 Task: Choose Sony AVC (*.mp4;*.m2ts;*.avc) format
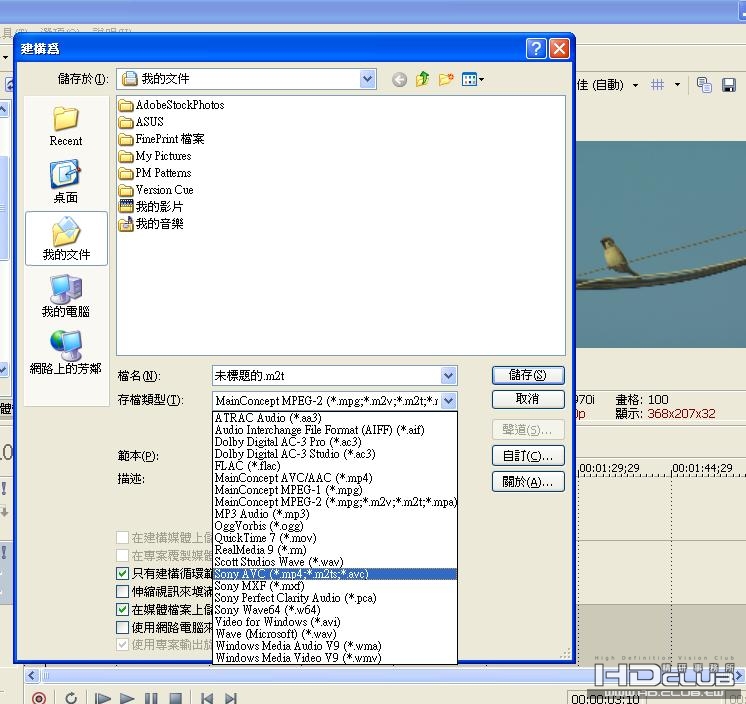point(335,574)
